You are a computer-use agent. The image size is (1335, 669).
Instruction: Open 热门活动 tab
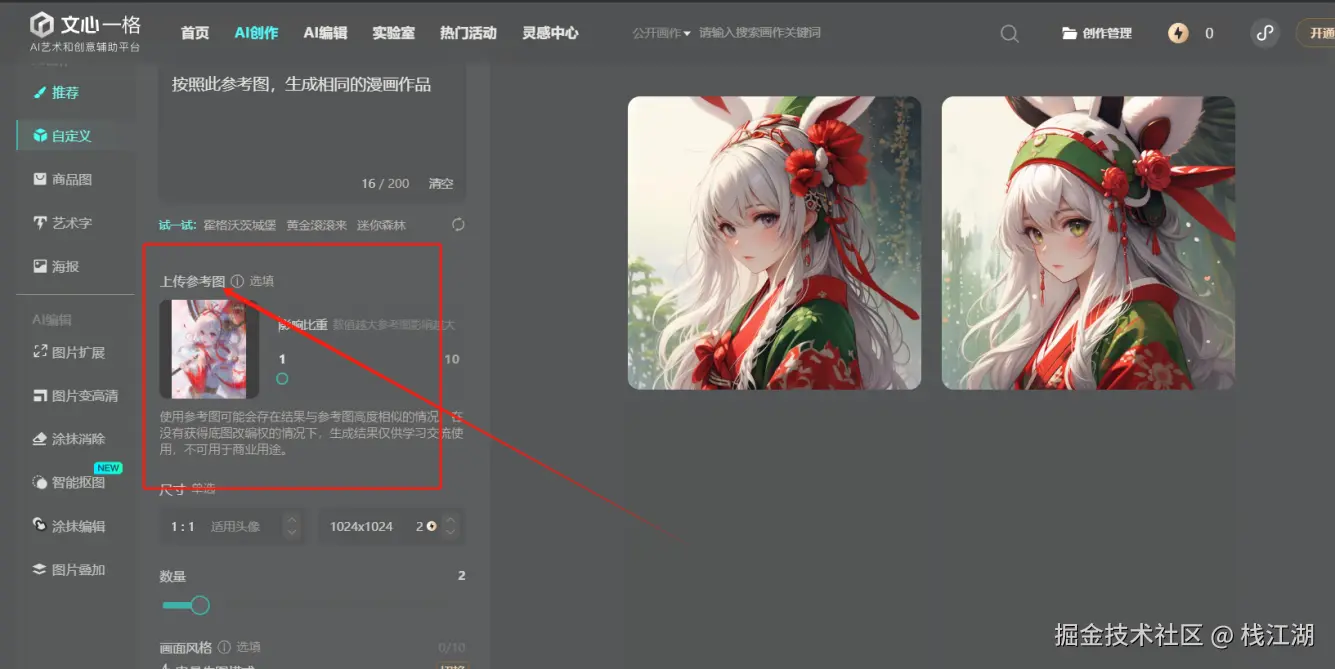click(468, 33)
